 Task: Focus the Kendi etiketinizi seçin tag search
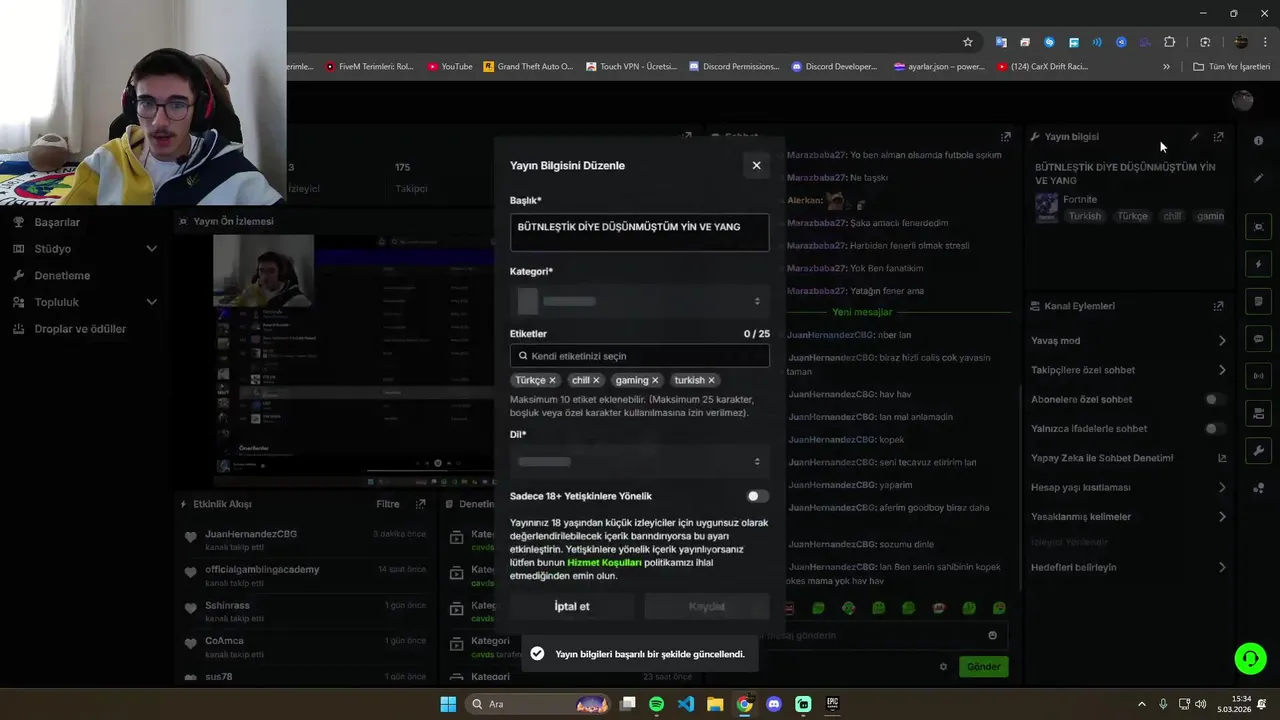pos(639,356)
